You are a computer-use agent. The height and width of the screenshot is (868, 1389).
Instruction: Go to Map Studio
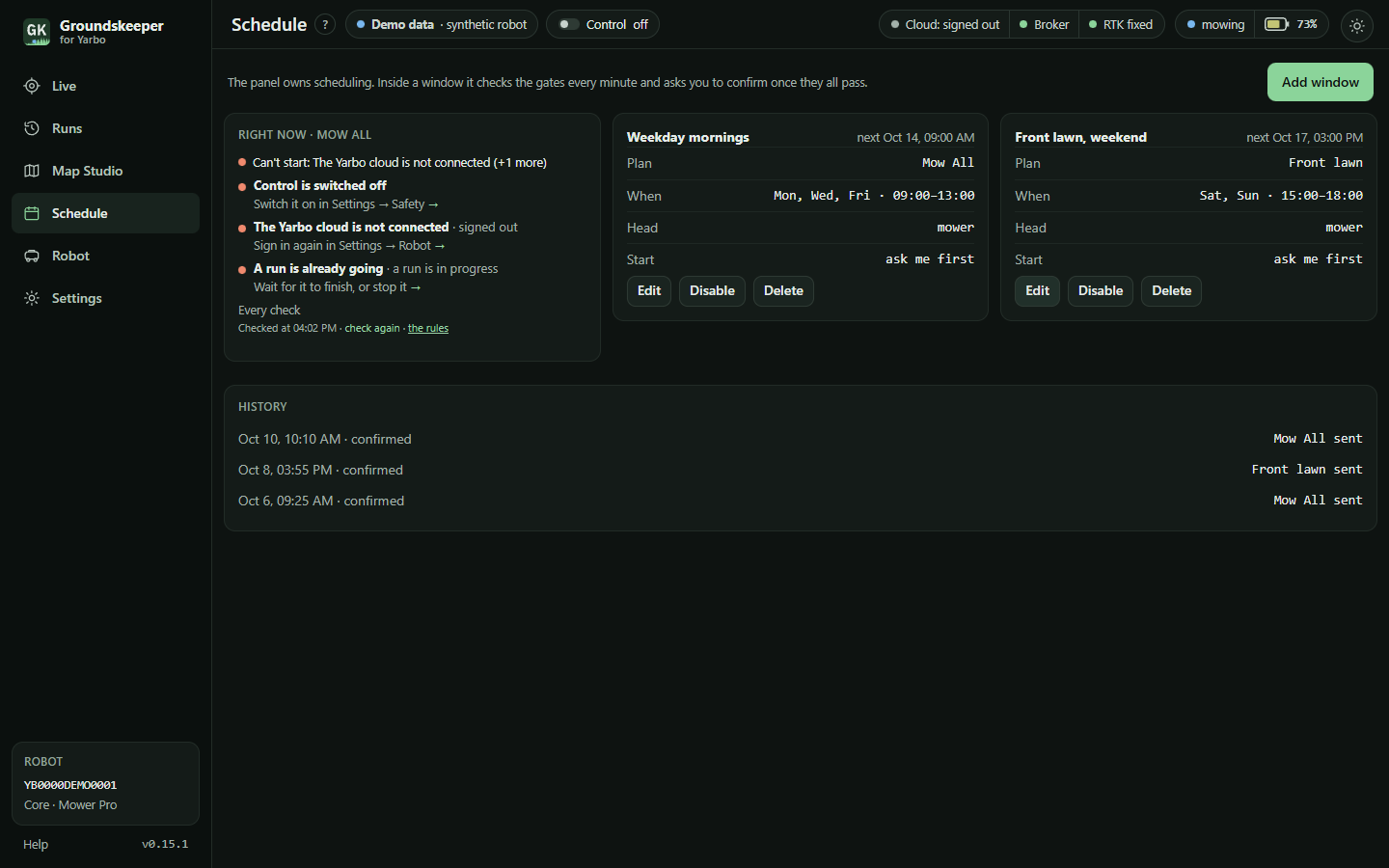105,171
